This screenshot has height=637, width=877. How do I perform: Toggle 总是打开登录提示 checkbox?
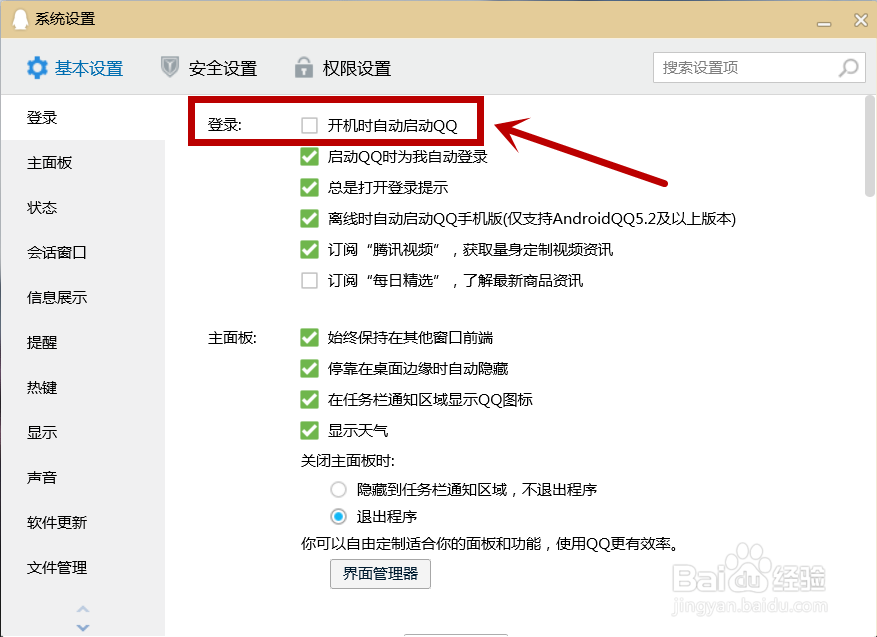(309, 187)
